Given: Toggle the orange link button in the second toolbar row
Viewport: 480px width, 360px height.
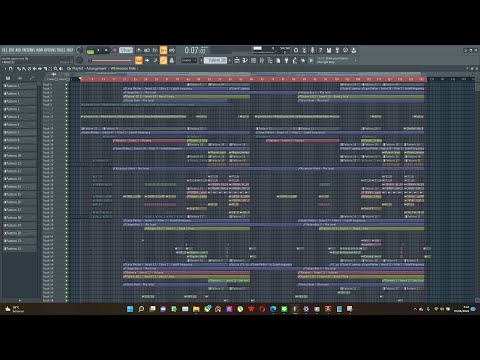Looking at the screenshot, I should 163,60.
